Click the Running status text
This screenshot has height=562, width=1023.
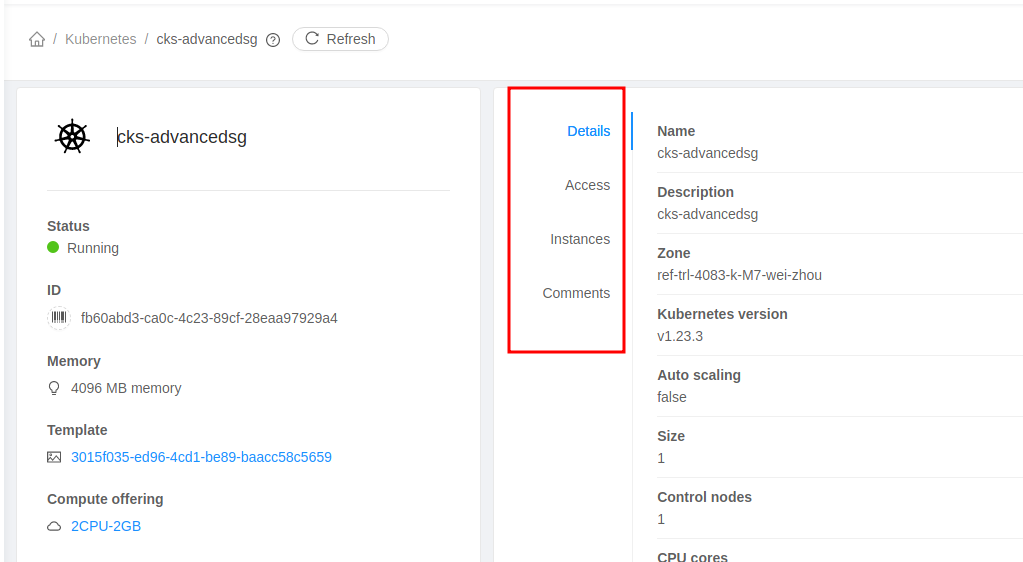point(93,248)
